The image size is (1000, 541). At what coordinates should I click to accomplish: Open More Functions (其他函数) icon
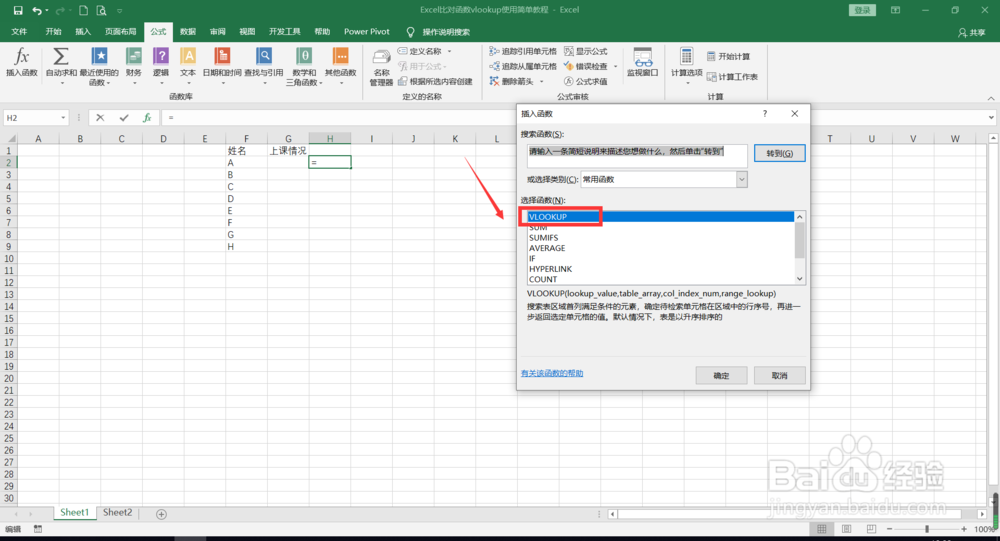click(341, 64)
